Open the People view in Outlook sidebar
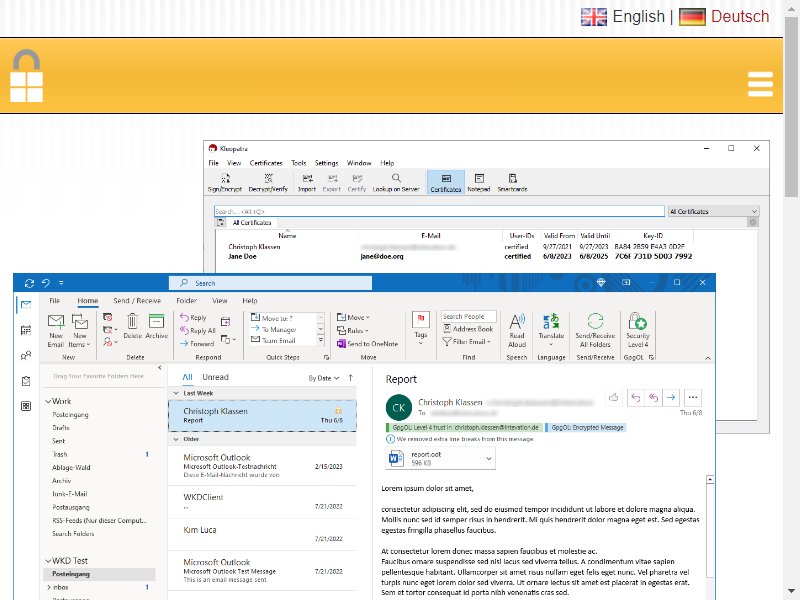800x600 pixels. 26,356
